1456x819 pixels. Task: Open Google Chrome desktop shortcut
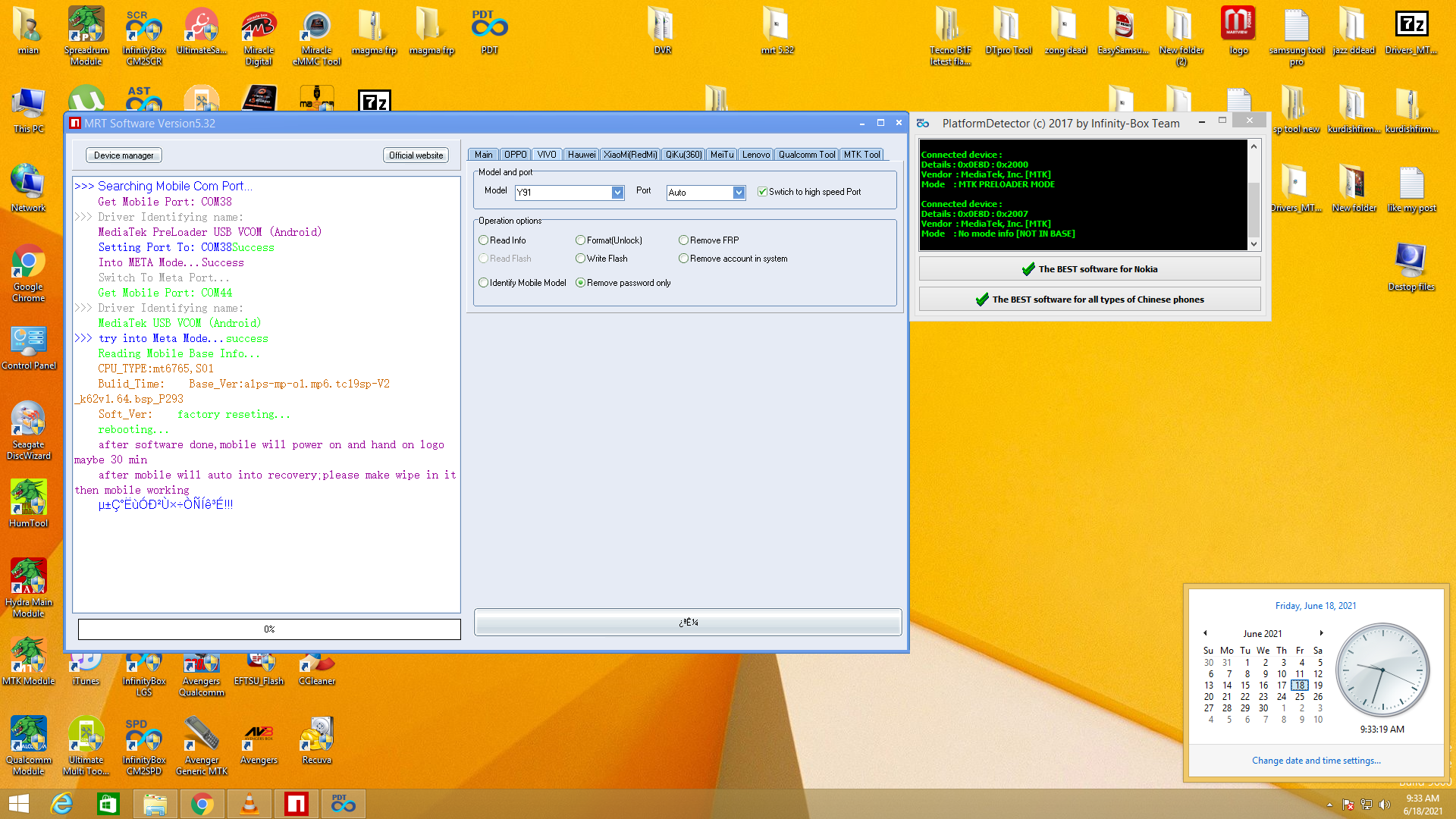(x=29, y=273)
